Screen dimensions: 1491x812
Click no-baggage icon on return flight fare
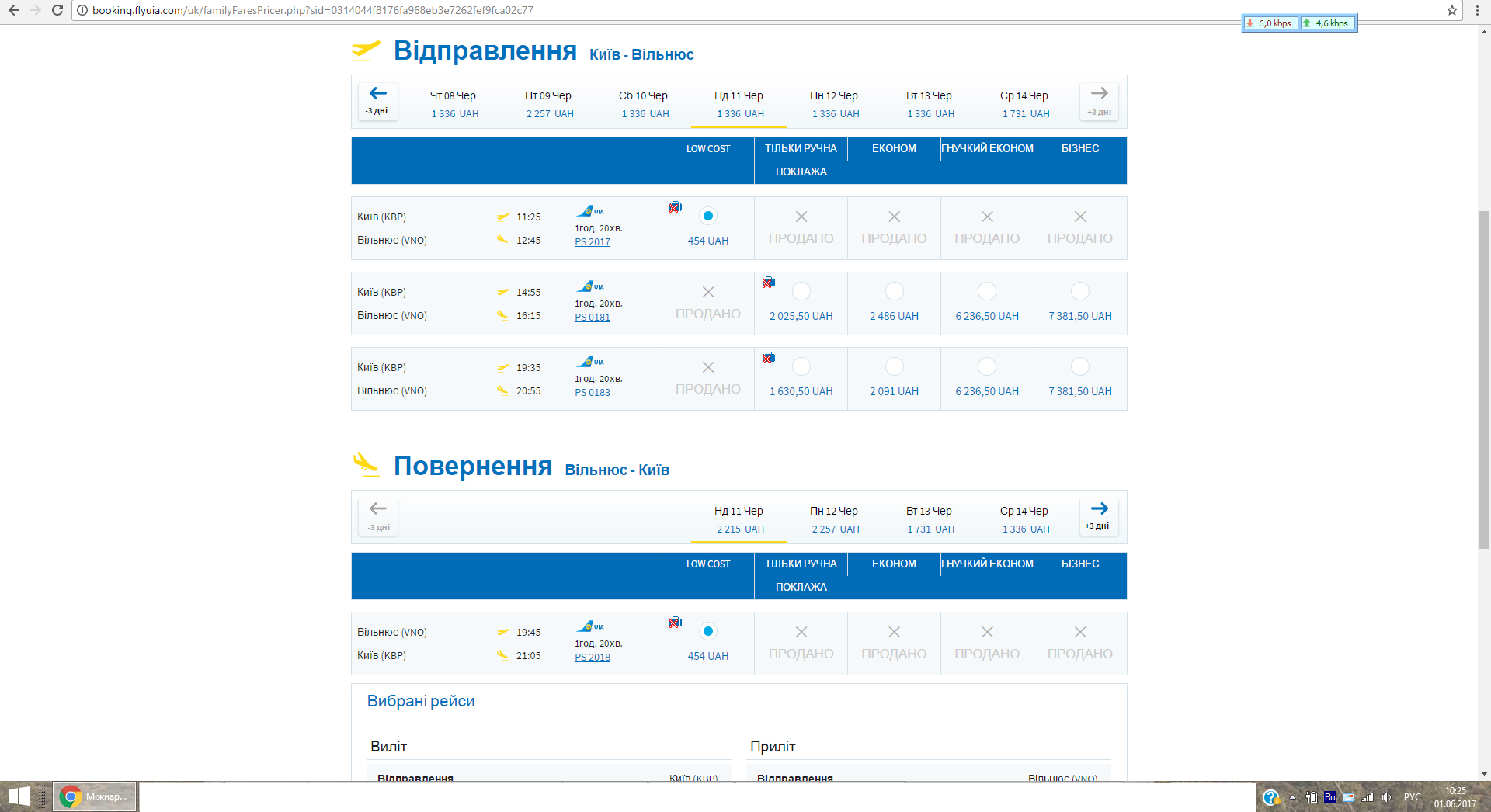676,623
